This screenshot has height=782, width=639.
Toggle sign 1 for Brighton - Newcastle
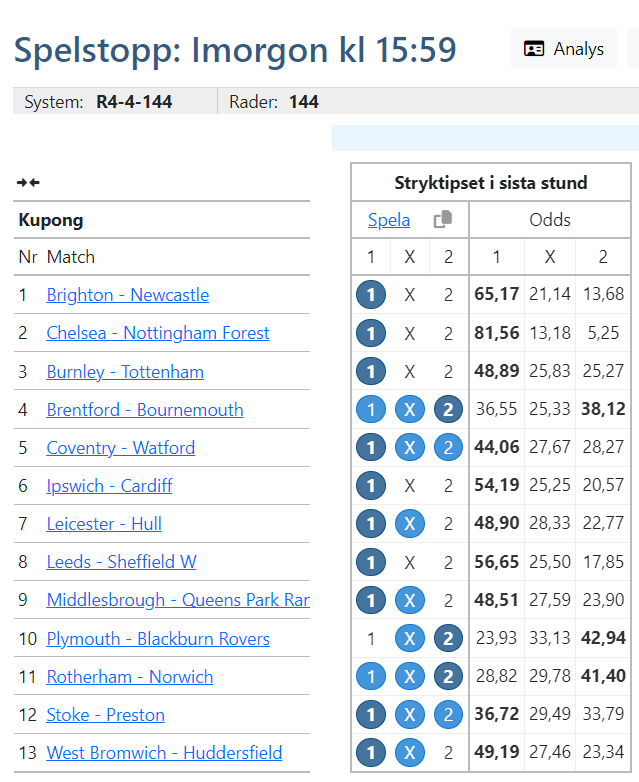coord(371,295)
